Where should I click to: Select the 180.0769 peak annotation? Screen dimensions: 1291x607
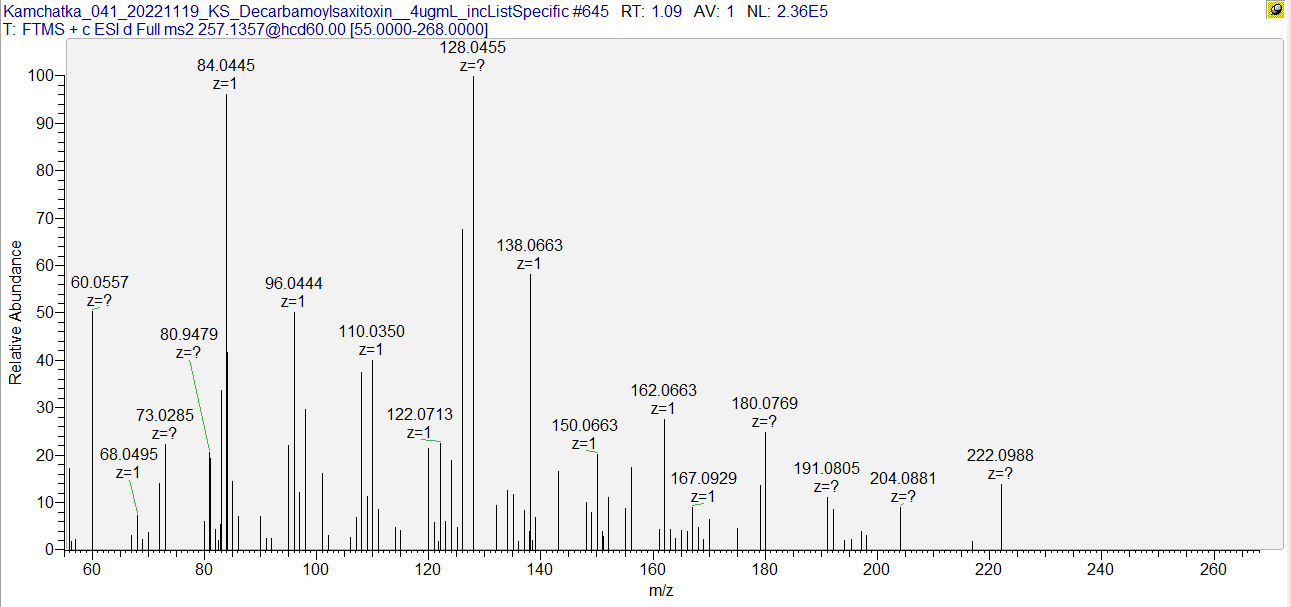[x=765, y=404]
